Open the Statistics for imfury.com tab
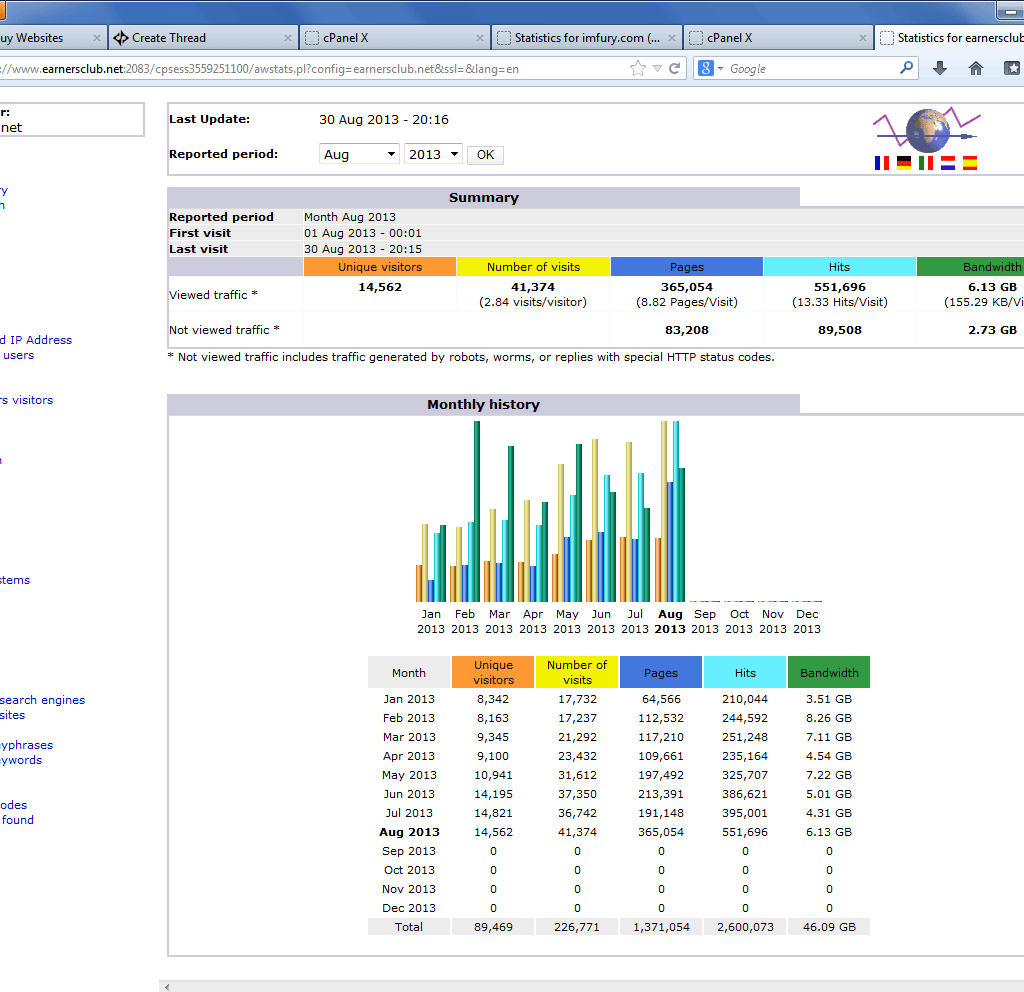Viewport: 1024px width, 992px height. (586, 38)
